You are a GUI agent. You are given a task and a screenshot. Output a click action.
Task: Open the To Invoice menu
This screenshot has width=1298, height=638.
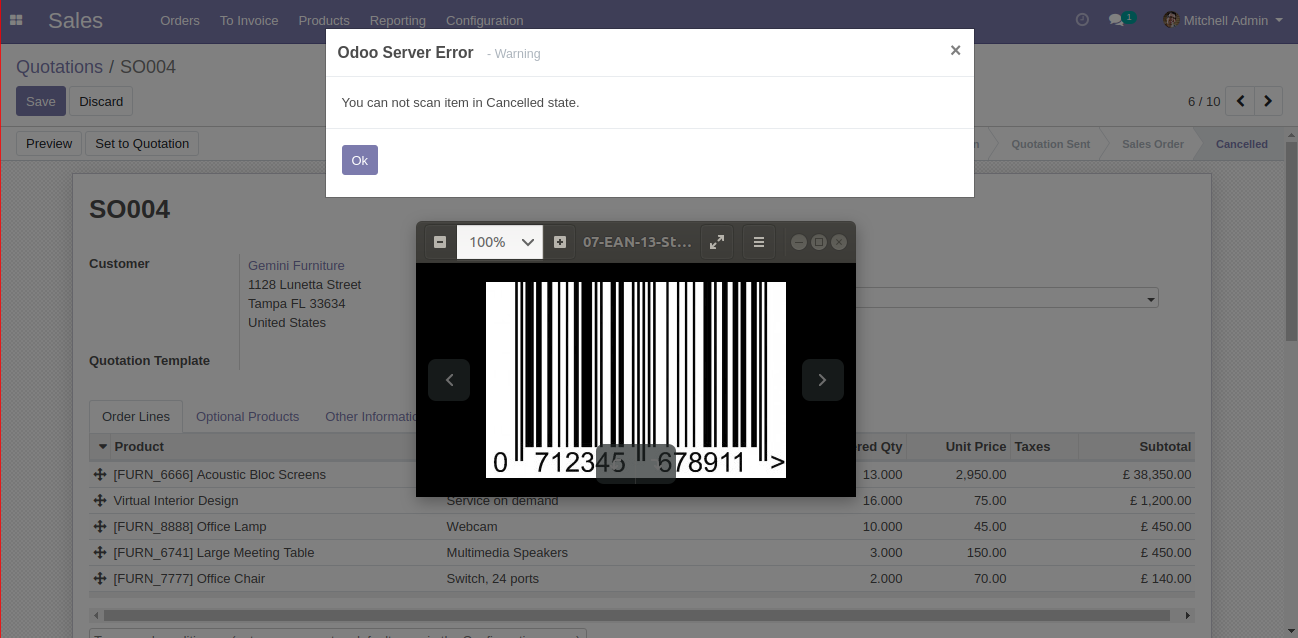tap(249, 20)
